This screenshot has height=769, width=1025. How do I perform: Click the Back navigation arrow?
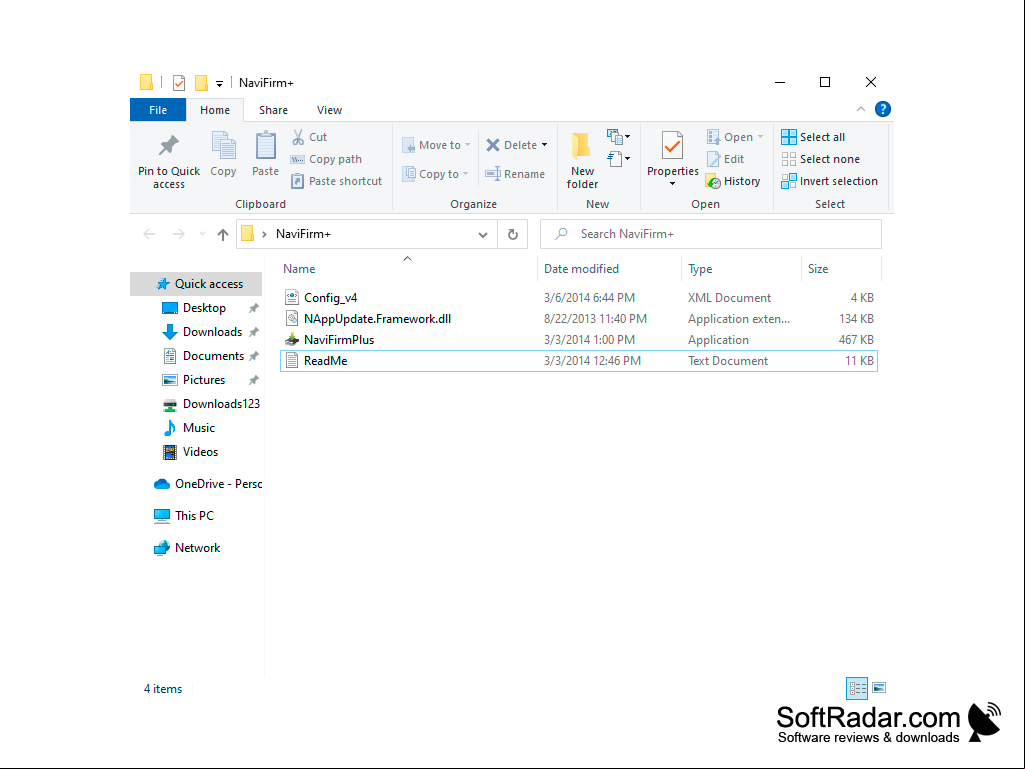[149, 234]
